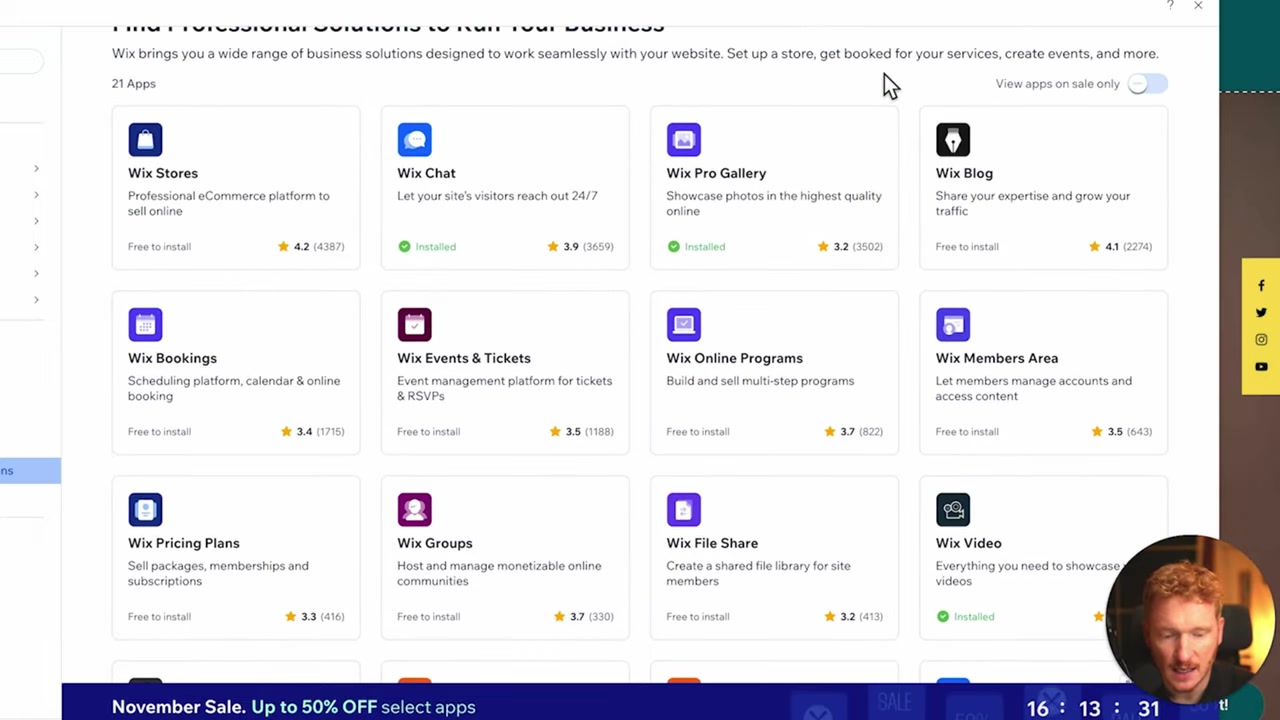Open the Wix Video title
This screenshot has height=720, width=1280.
969,543
